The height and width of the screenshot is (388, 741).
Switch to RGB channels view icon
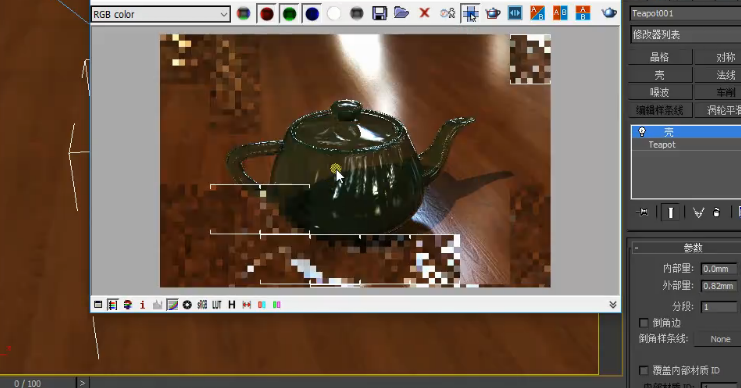[243, 14]
